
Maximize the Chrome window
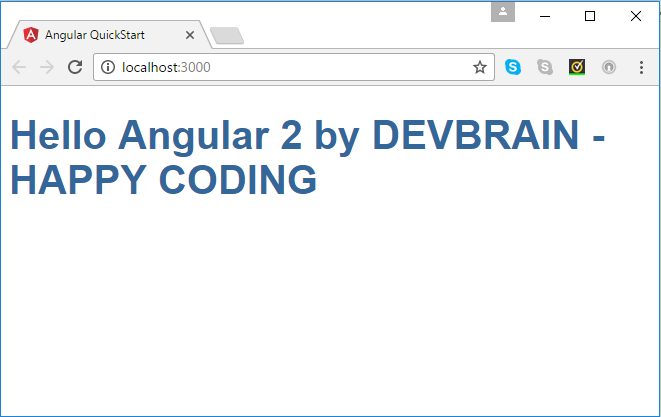pyautogui.click(x=590, y=16)
